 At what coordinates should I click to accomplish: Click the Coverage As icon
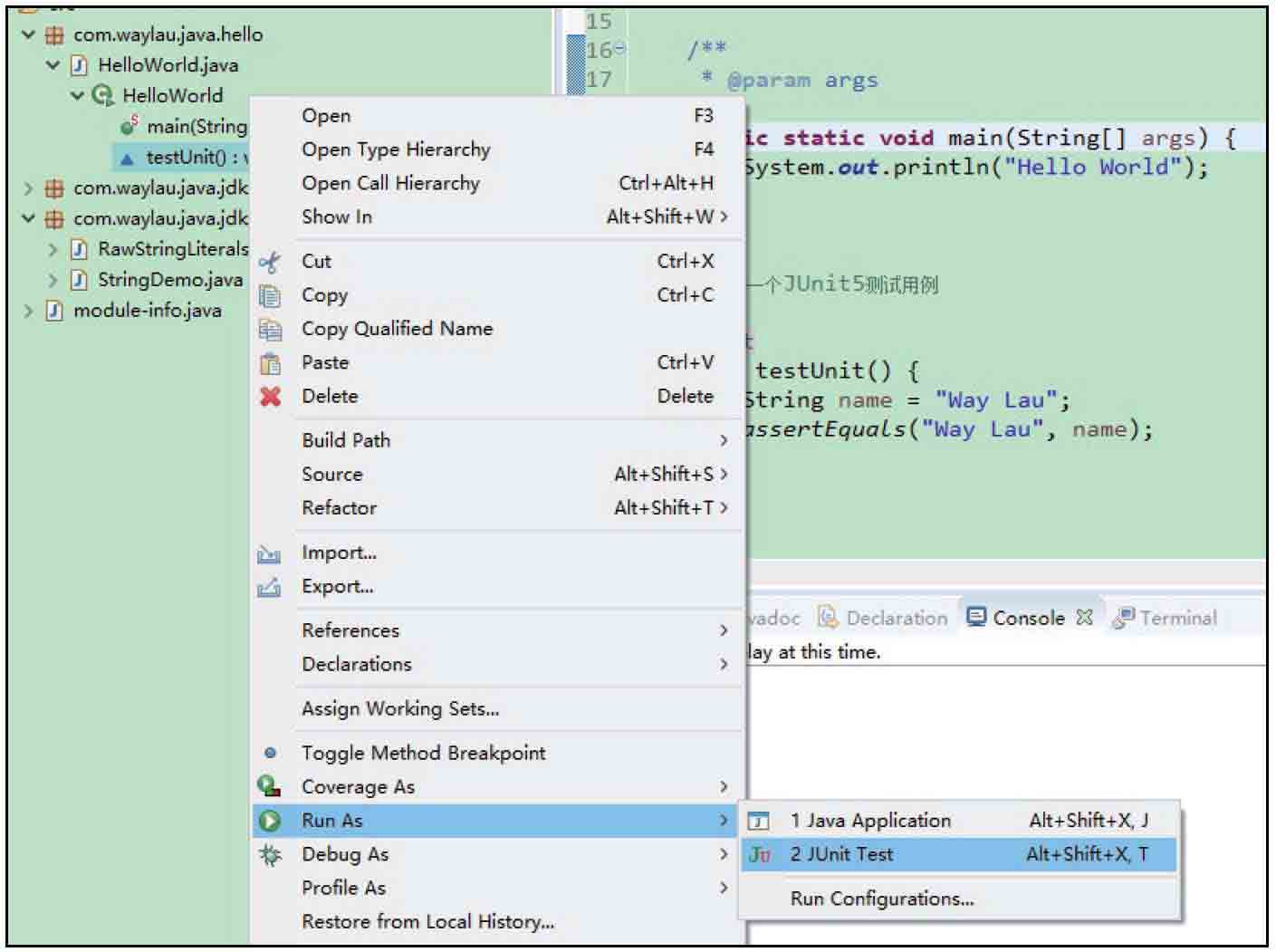[x=269, y=786]
